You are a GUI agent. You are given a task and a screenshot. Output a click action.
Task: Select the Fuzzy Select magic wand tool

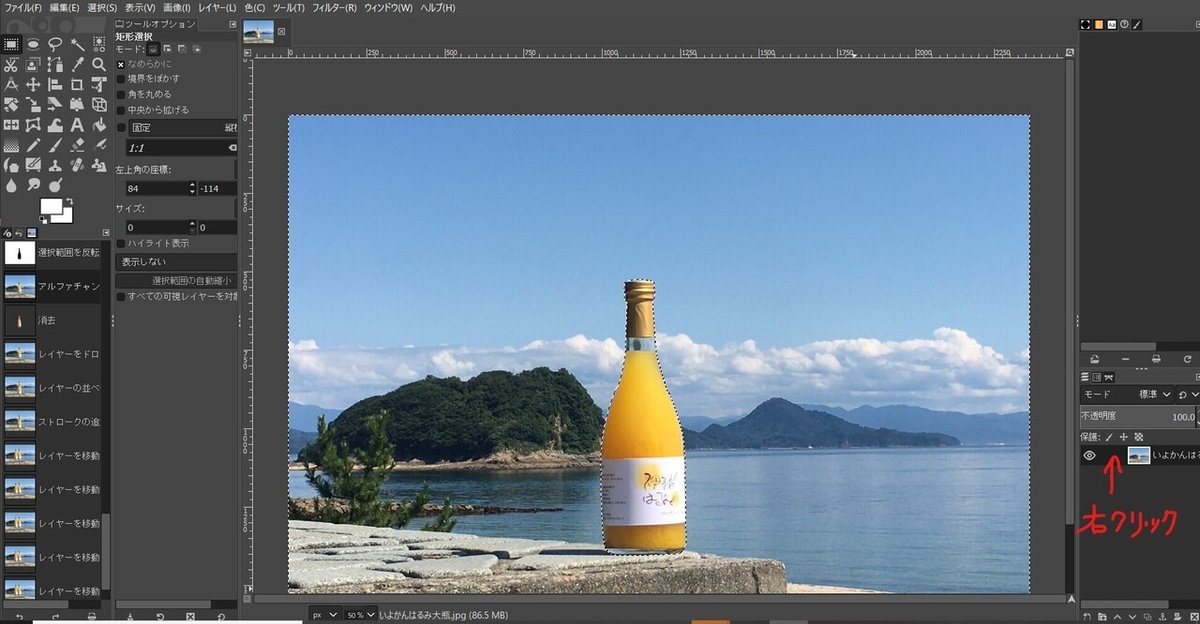76,44
